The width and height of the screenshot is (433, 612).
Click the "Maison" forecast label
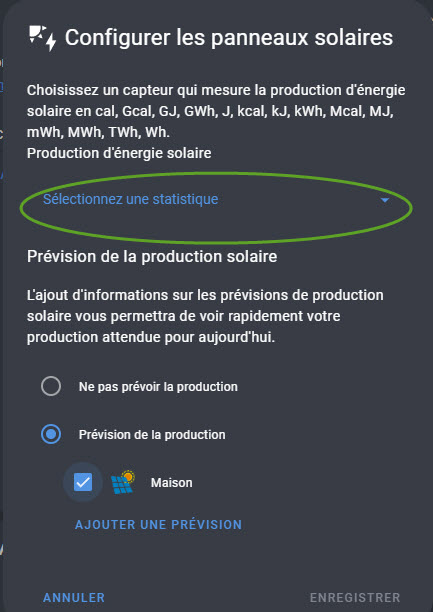click(172, 483)
